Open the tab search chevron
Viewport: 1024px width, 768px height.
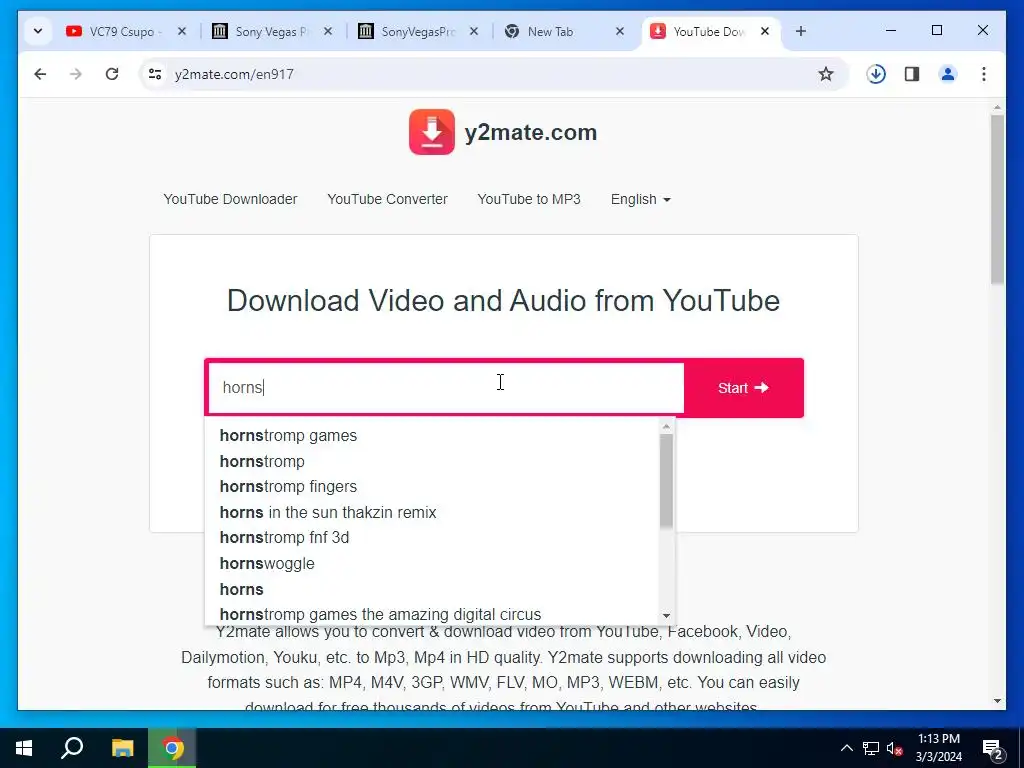[38, 31]
